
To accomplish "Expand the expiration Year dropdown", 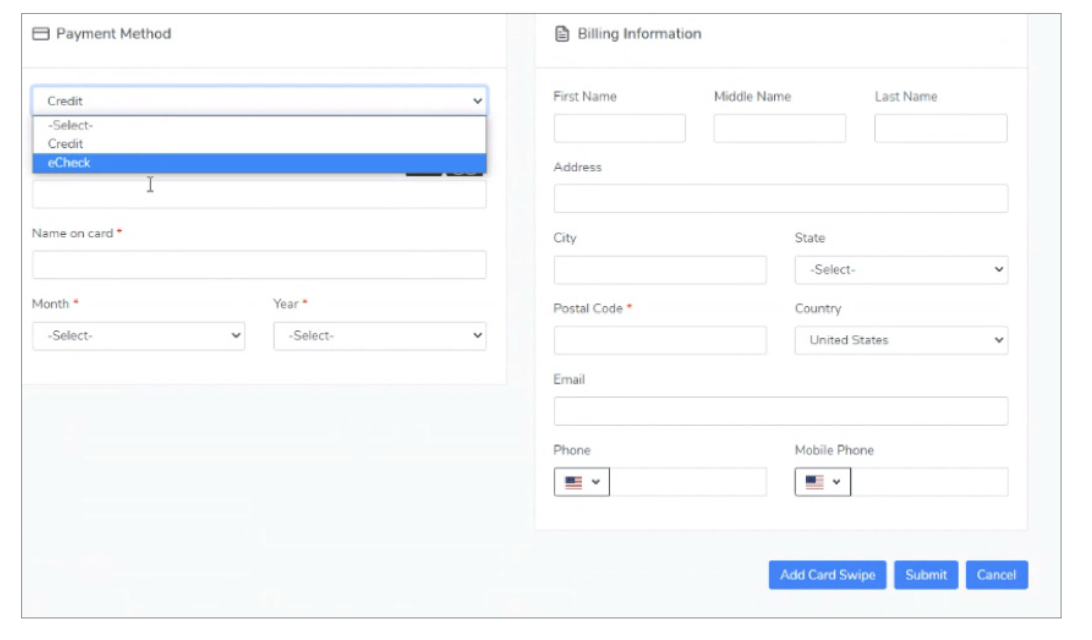I will [379, 336].
